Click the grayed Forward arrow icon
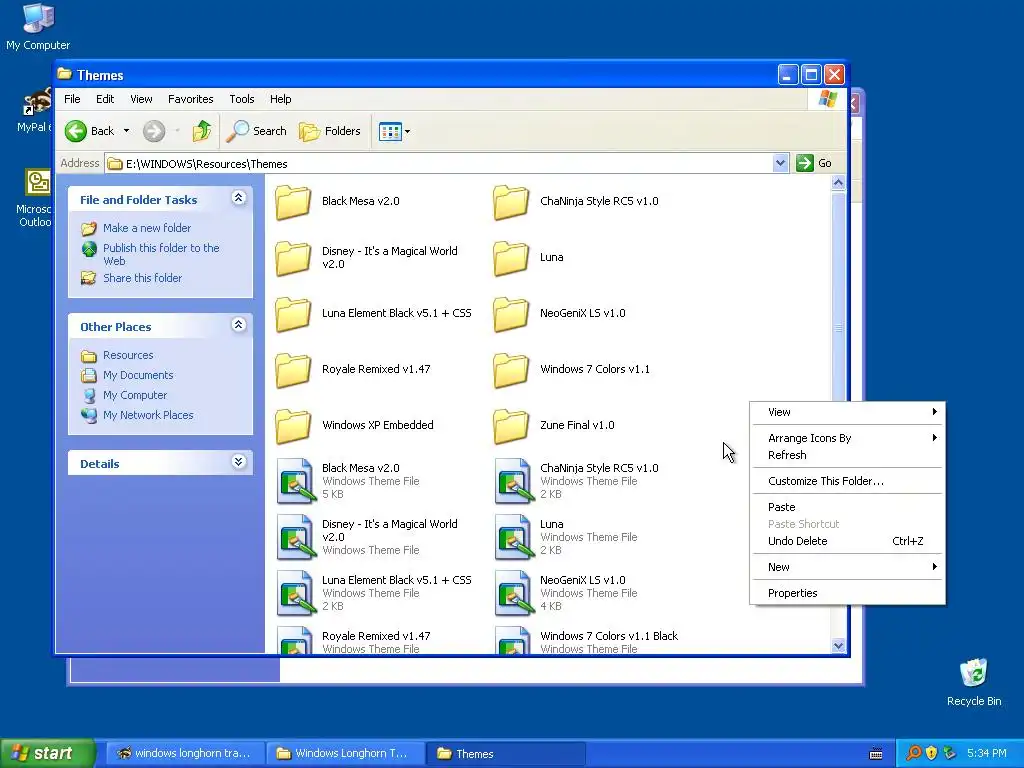Image resolution: width=1024 pixels, height=768 pixels. [154, 131]
